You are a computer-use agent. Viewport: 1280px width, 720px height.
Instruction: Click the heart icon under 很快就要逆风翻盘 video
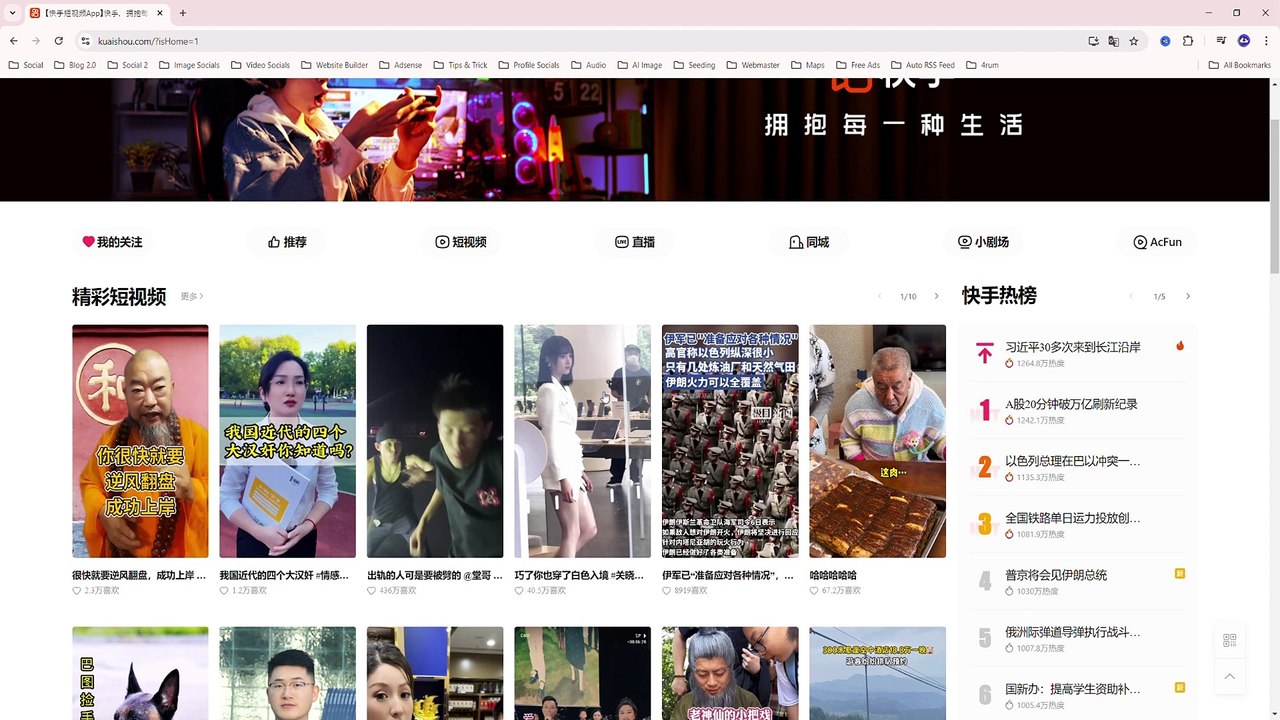(x=77, y=591)
